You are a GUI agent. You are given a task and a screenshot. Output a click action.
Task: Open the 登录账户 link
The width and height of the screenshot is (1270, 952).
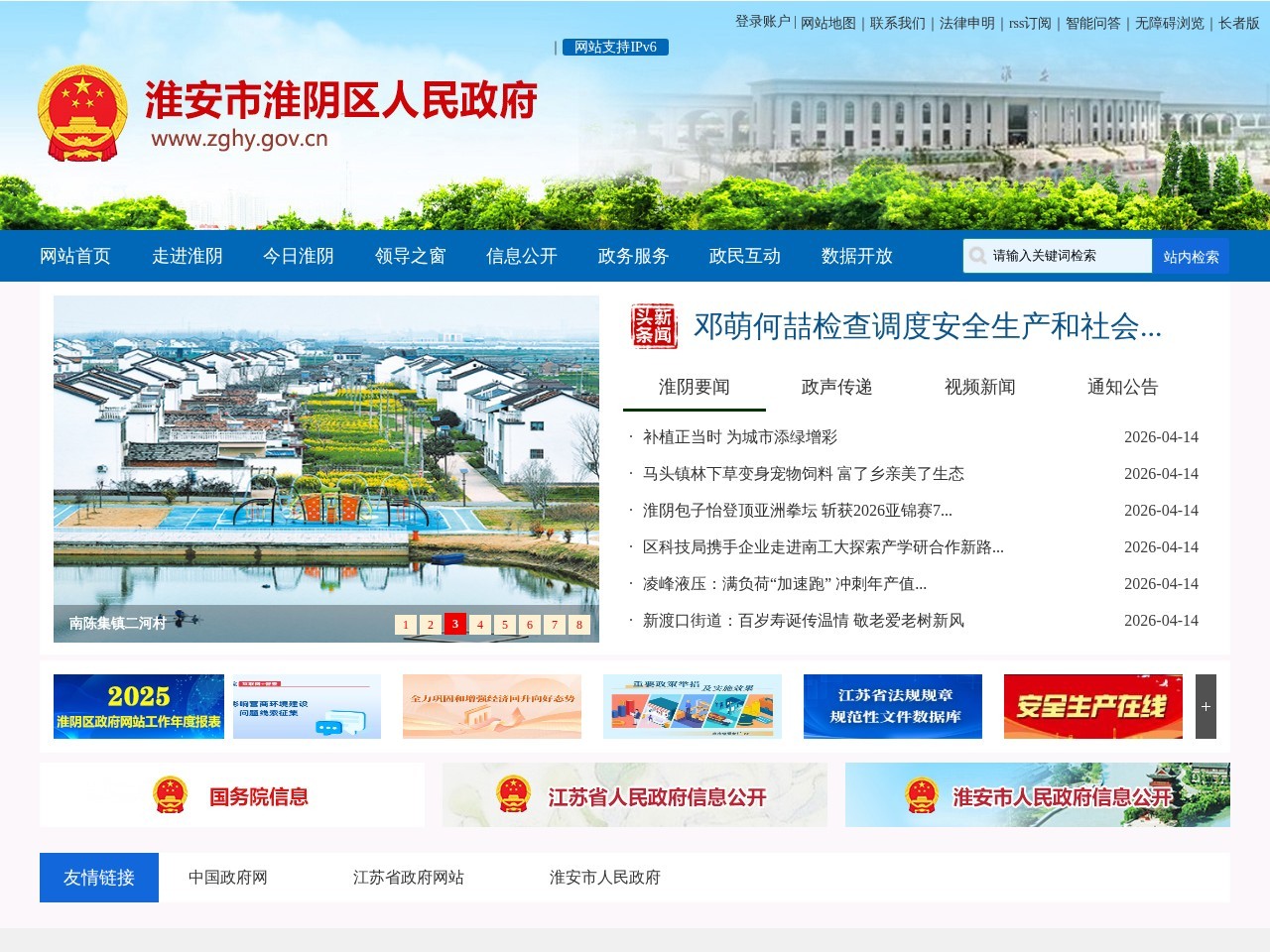[x=763, y=21]
